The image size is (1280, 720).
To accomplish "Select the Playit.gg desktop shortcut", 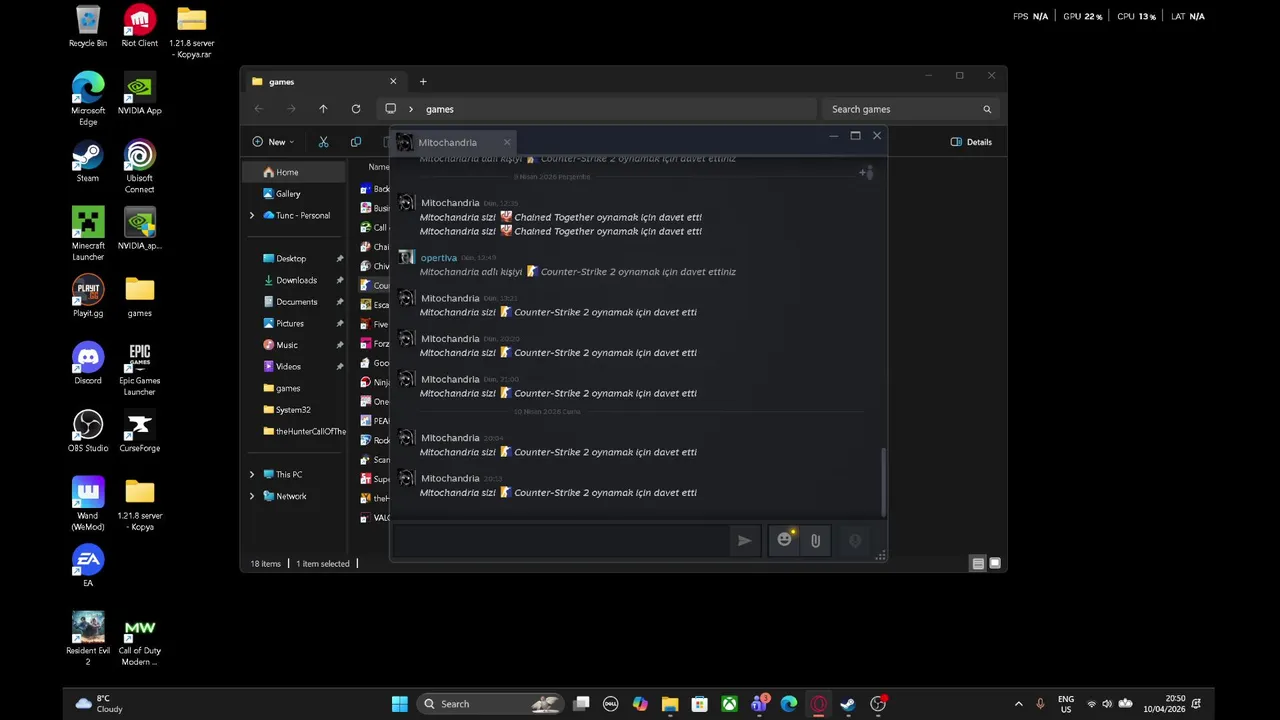I will tap(88, 297).
